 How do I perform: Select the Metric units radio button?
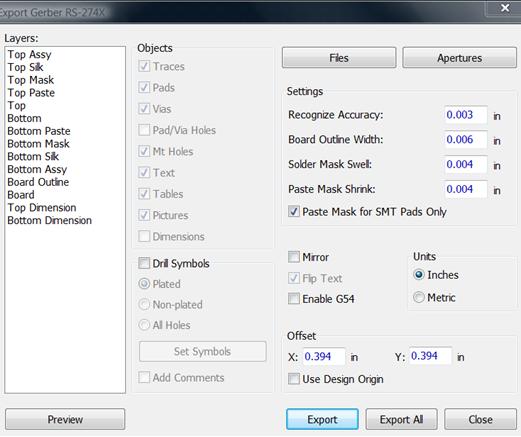pyautogui.click(x=419, y=297)
